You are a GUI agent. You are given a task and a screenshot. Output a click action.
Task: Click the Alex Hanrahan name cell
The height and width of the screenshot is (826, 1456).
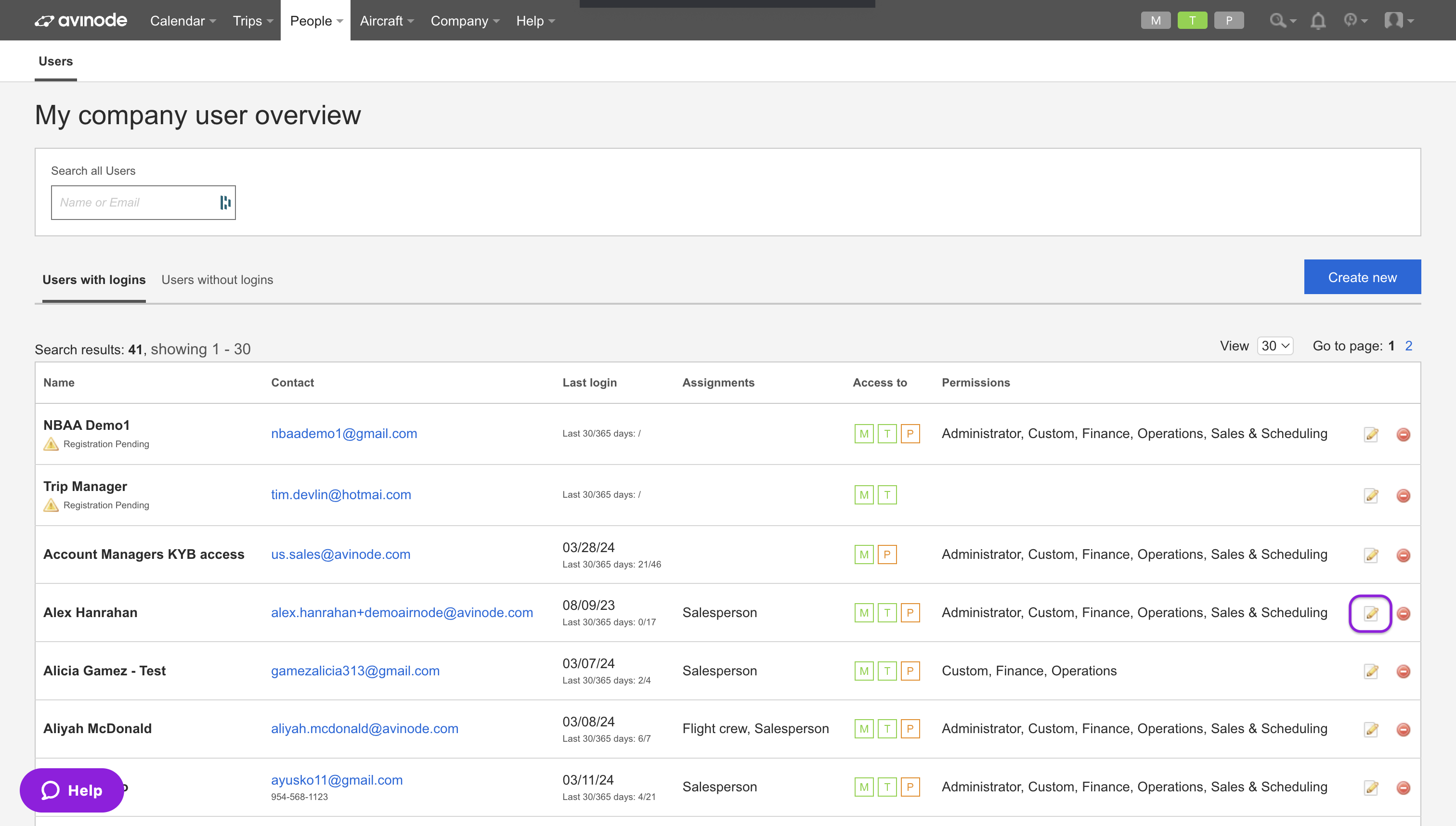pos(90,613)
